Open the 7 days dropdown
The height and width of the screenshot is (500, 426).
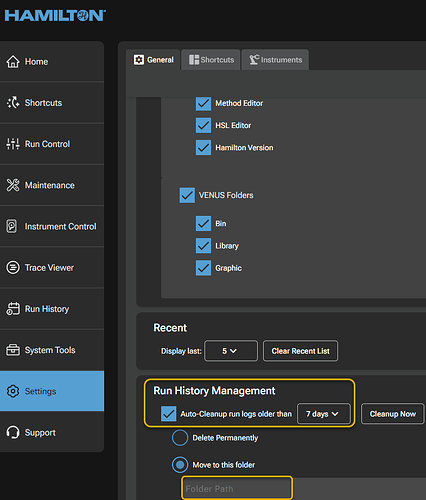pos(323,414)
